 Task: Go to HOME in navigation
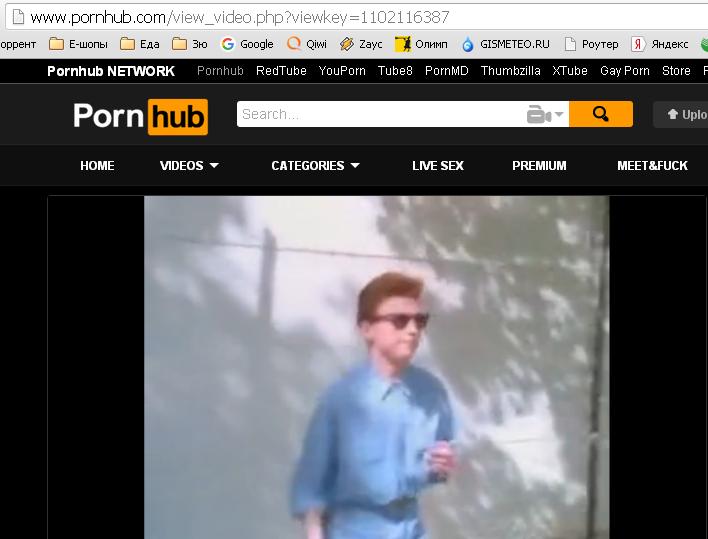click(97, 166)
